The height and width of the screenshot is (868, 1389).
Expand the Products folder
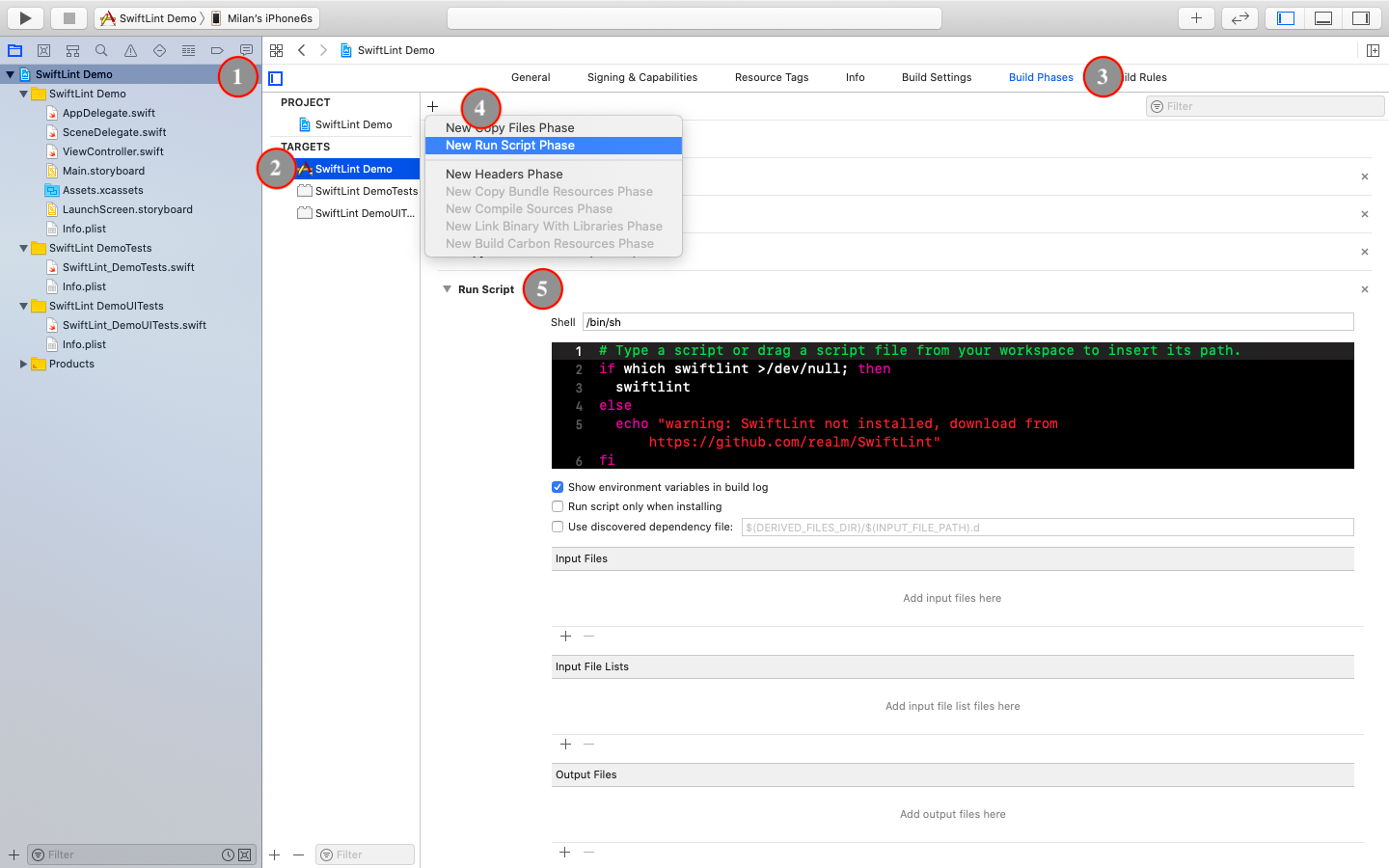point(23,364)
